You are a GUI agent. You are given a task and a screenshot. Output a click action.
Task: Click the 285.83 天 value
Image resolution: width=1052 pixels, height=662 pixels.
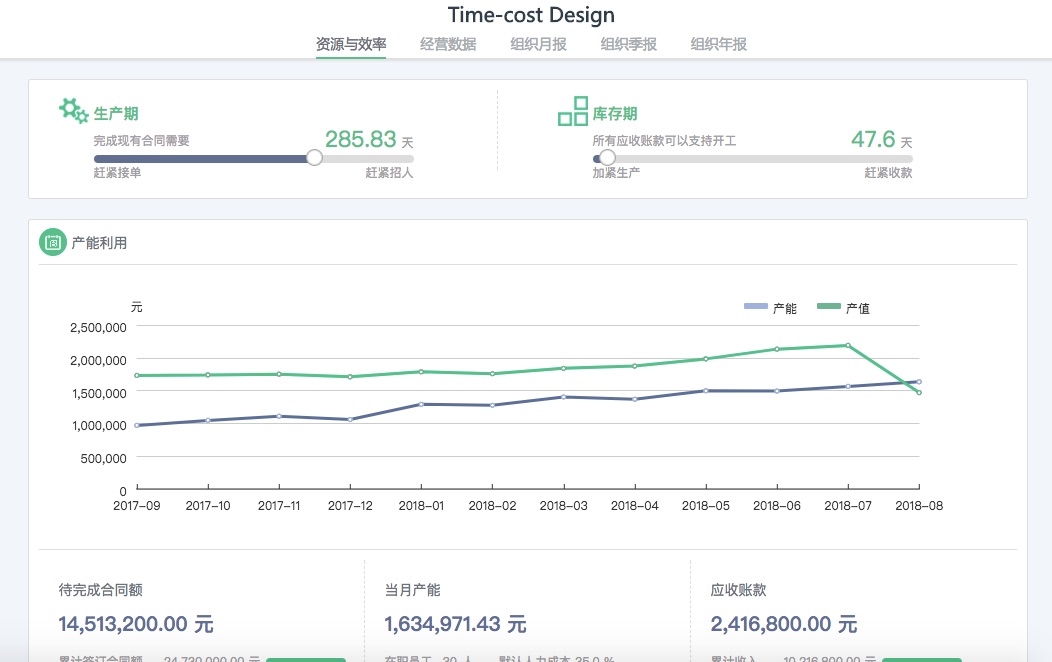[369, 140]
